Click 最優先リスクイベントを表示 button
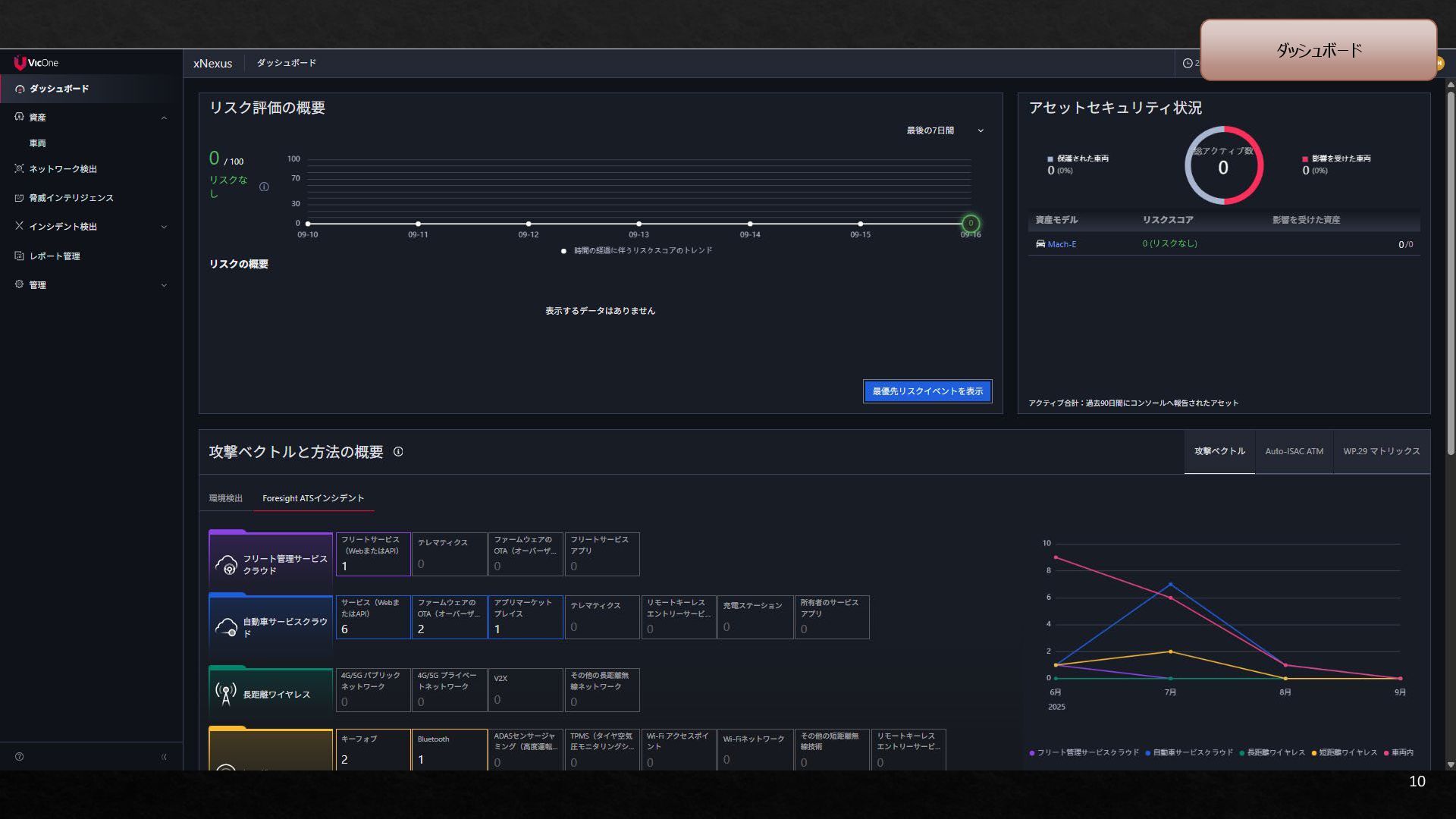 [927, 391]
